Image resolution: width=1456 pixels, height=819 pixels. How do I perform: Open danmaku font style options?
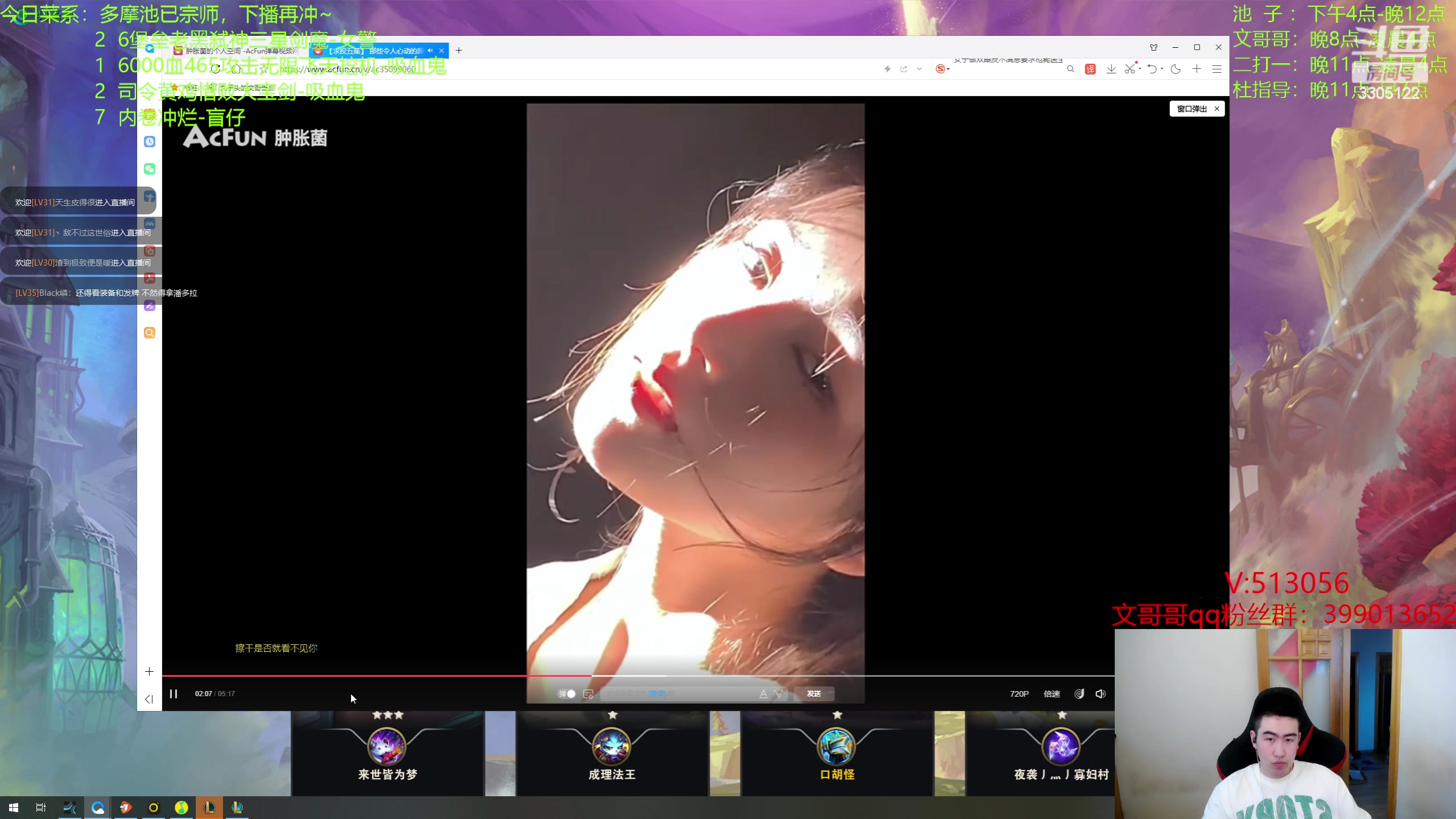tap(763, 693)
